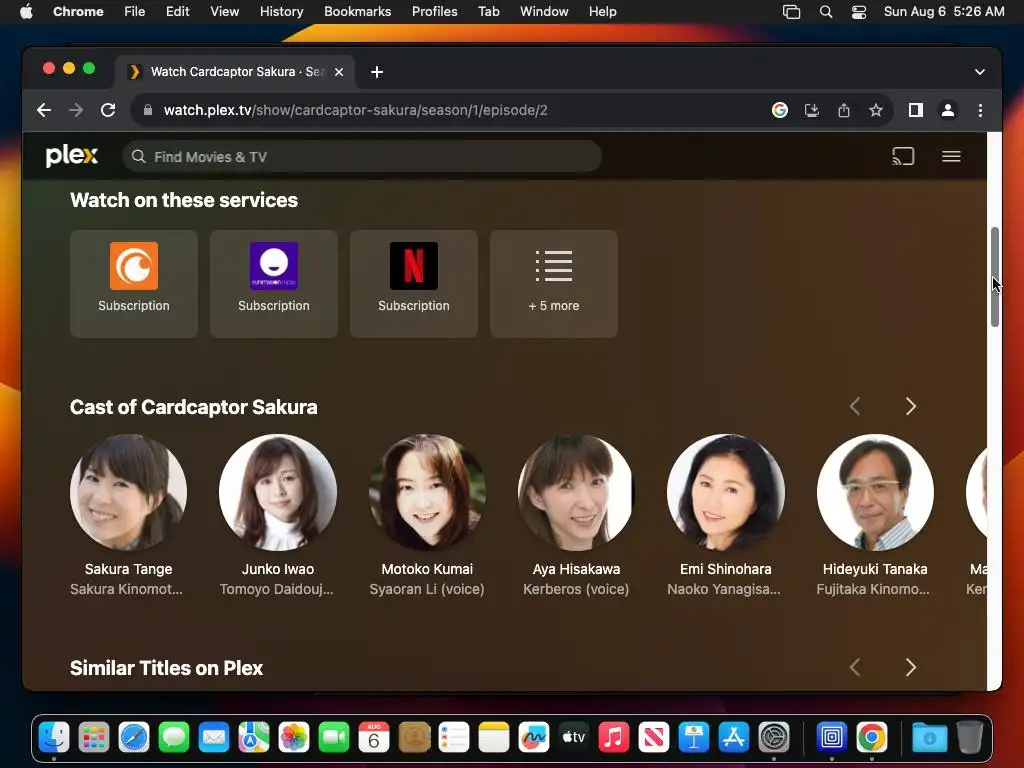The width and height of the screenshot is (1024, 768).
Task: Open the Edit menu in menu bar
Action: [178, 11]
